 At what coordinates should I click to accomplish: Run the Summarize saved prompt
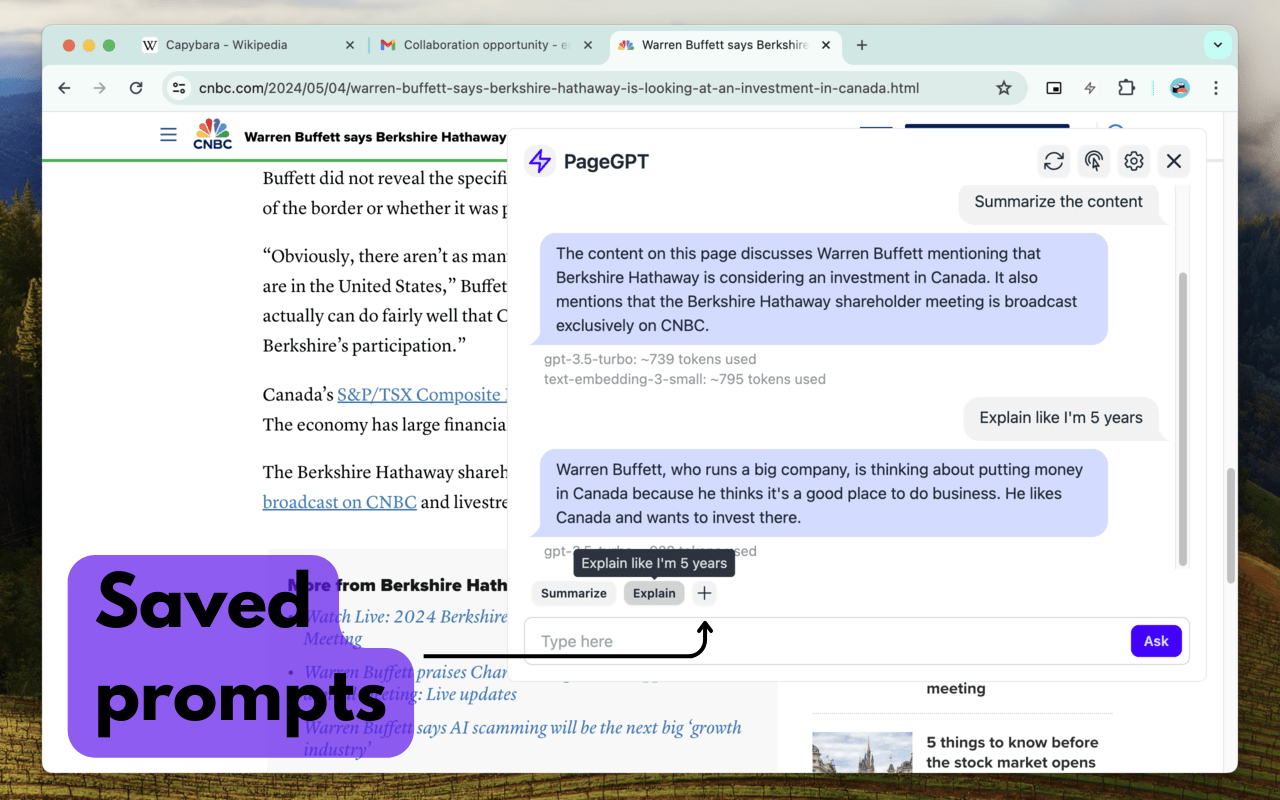tap(573, 593)
